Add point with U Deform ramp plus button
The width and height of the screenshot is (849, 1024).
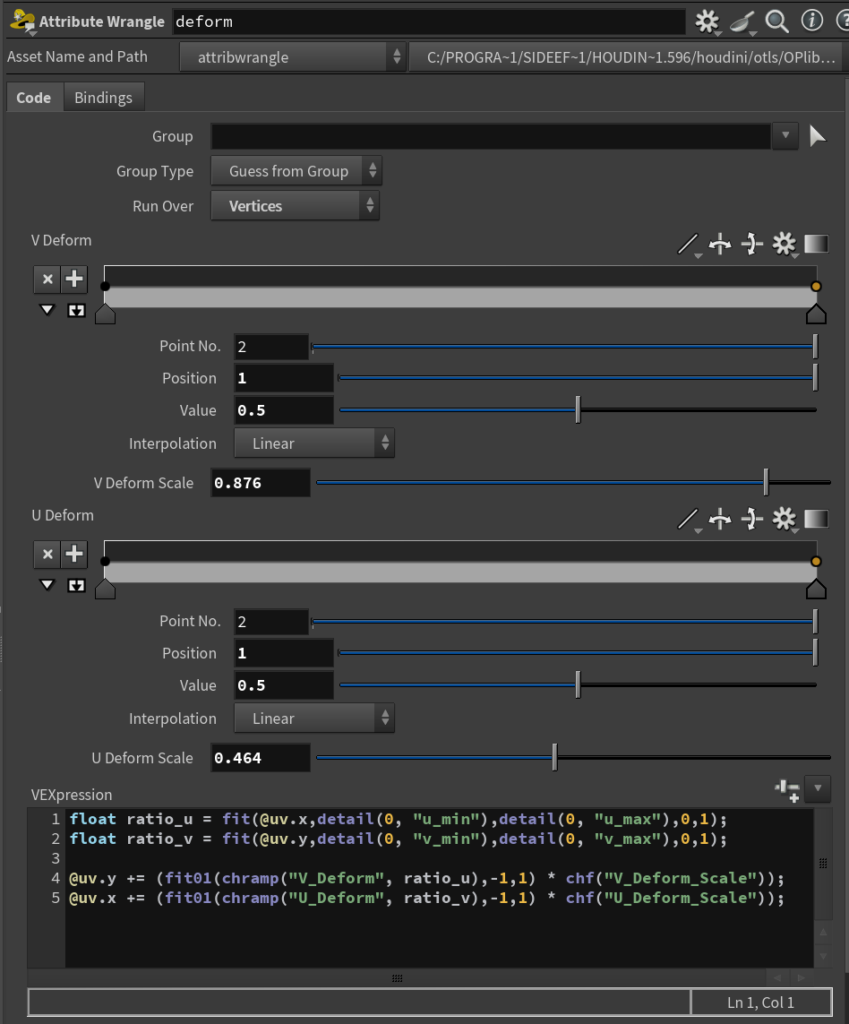point(74,554)
